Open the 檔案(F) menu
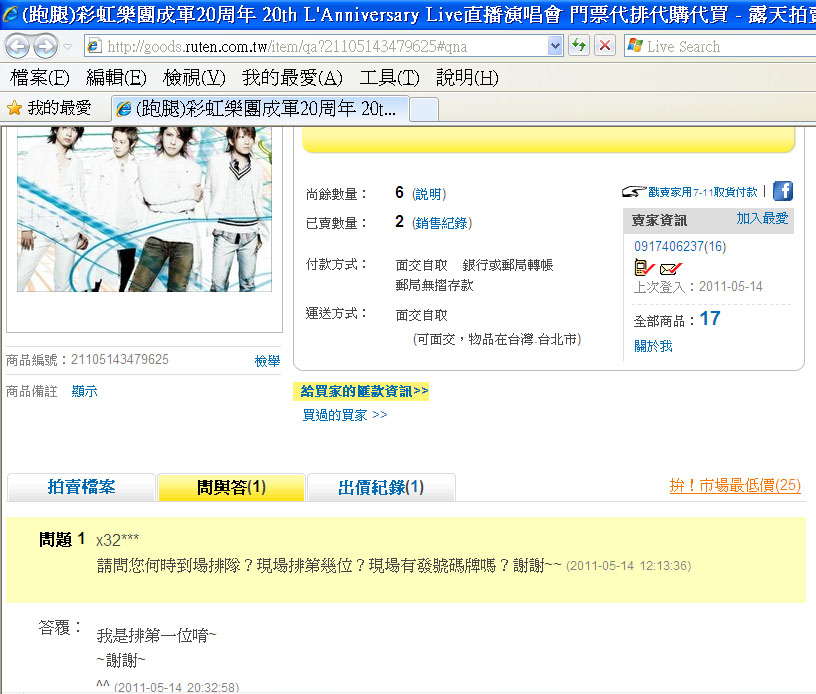The height and width of the screenshot is (694, 816). coord(40,78)
